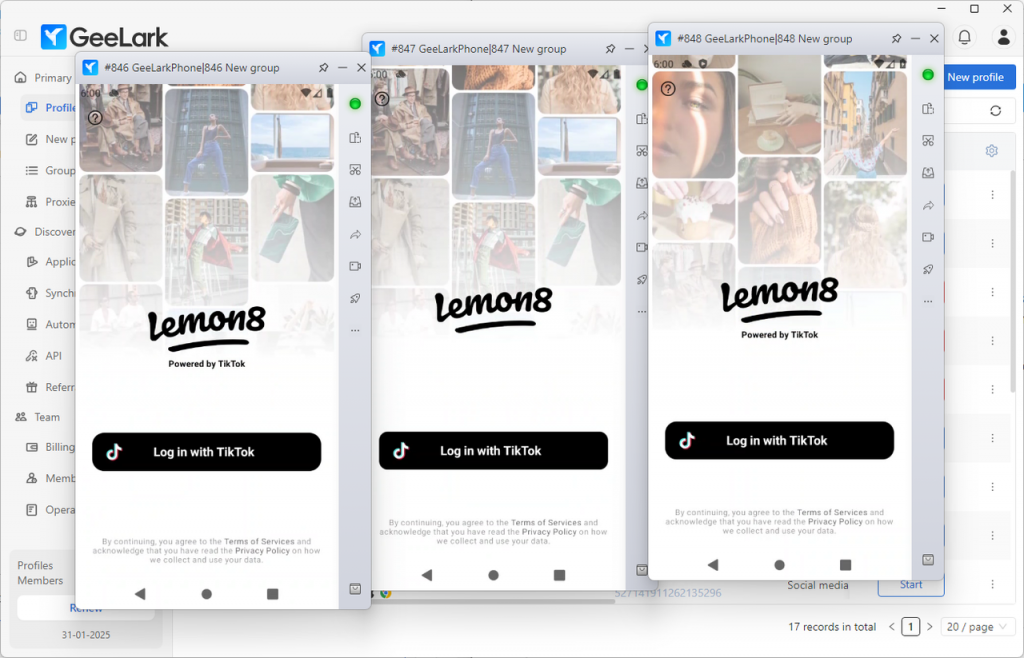The image size is (1024, 658).
Task: Tap the Android back button in #846 phone
Action: [140, 594]
